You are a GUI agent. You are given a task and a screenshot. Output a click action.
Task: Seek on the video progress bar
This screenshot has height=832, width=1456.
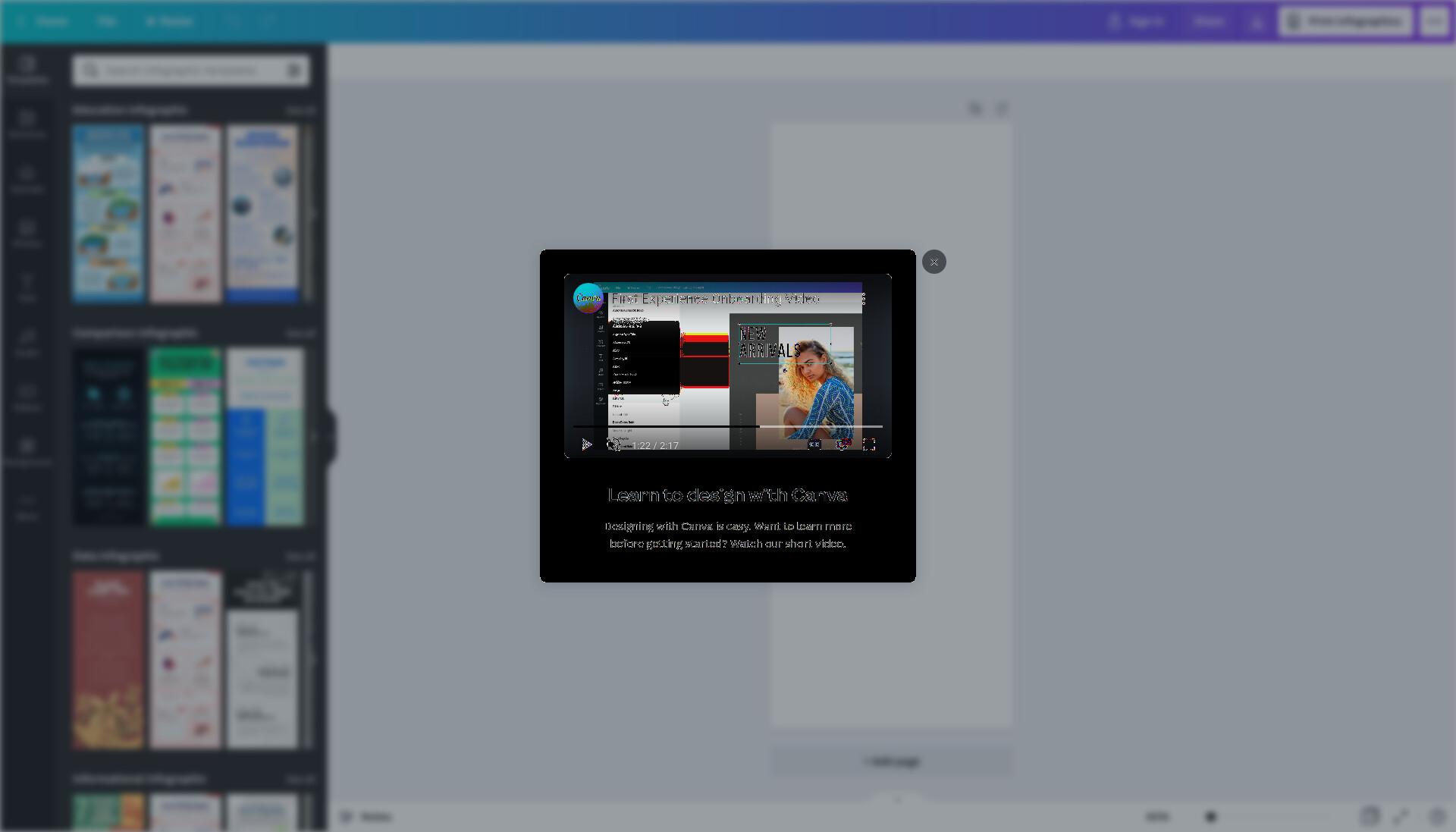(728, 426)
